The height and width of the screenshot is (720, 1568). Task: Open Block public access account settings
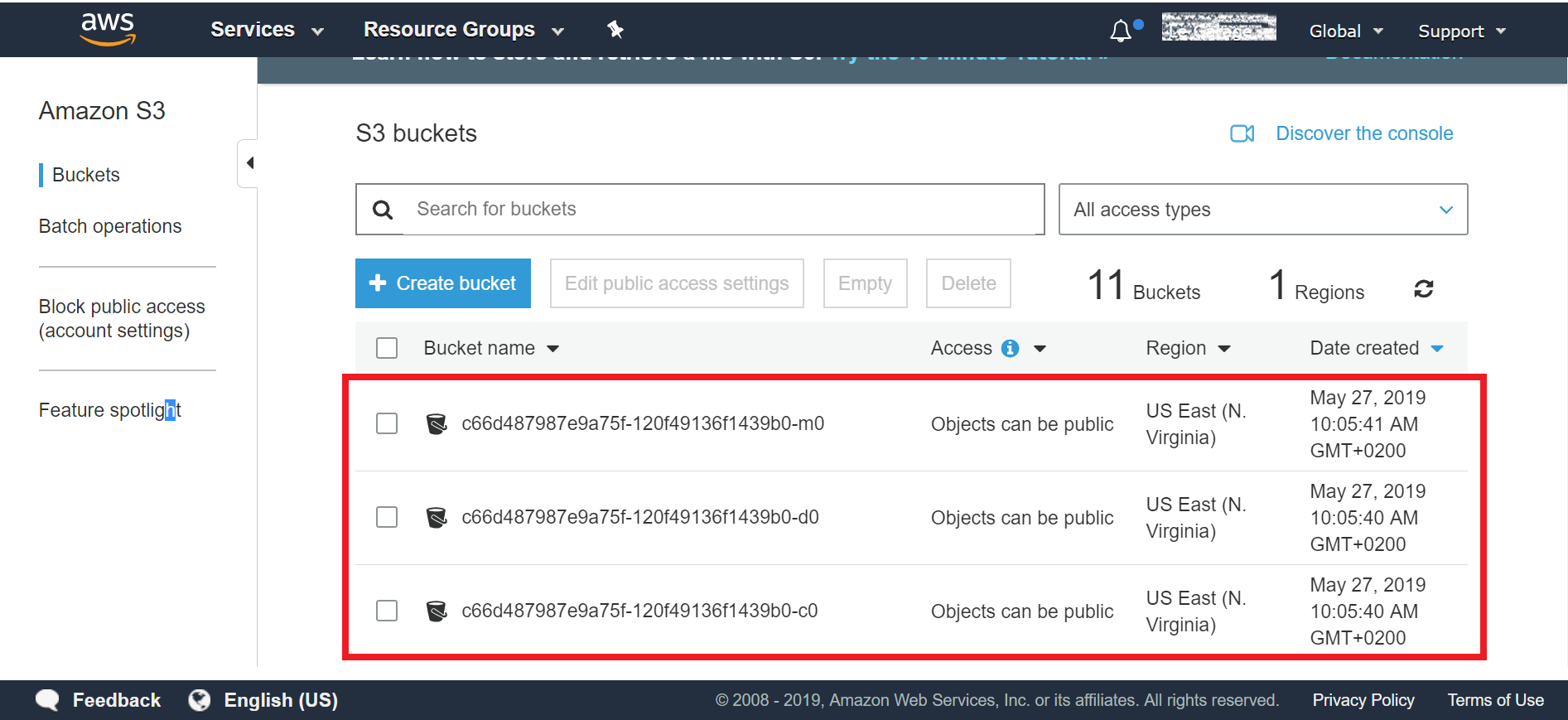[122, 319]
